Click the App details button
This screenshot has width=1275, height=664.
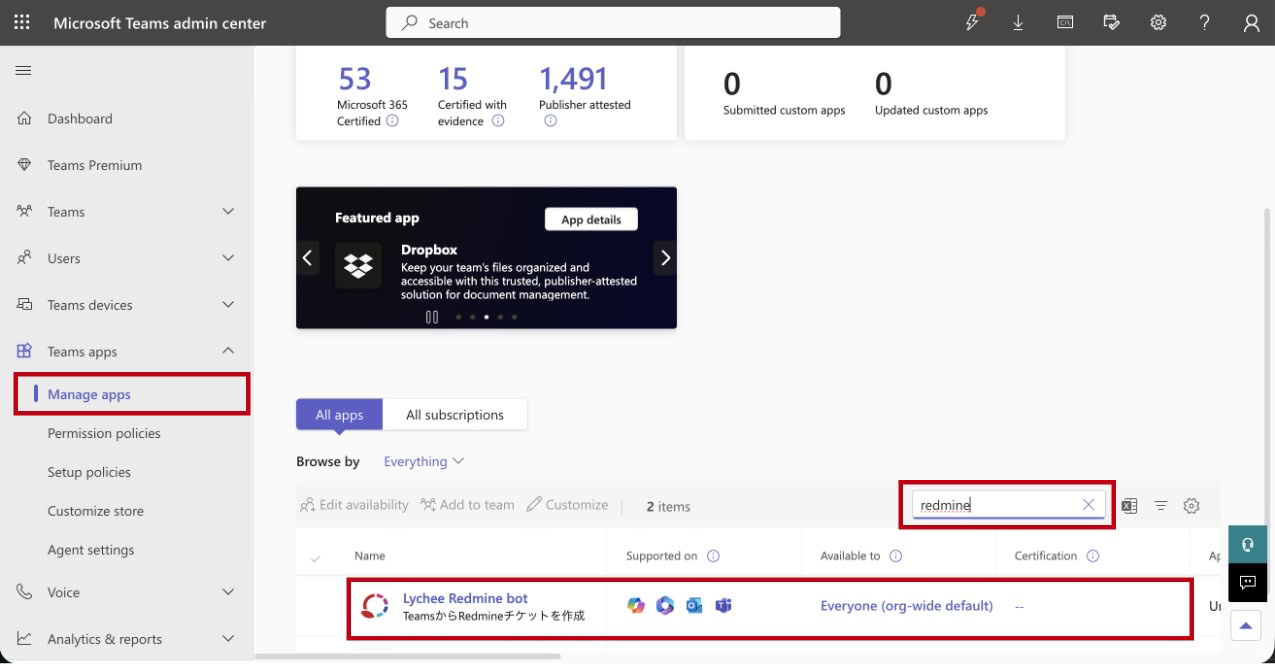click(x=591, y=220)
